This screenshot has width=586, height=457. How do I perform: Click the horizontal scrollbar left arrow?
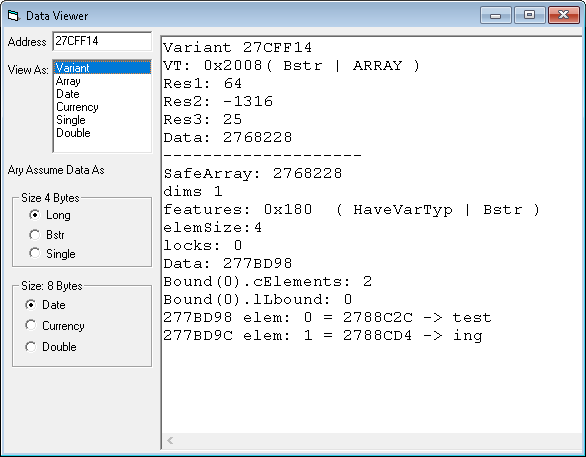170,441
